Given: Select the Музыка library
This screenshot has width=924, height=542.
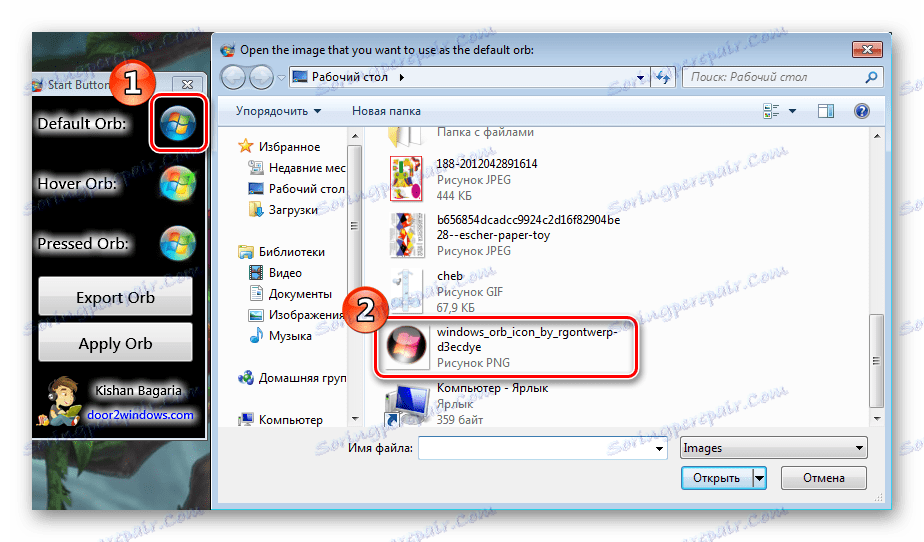Looking at the screenshot, I should pyautogui.click(x=290, y=336).
